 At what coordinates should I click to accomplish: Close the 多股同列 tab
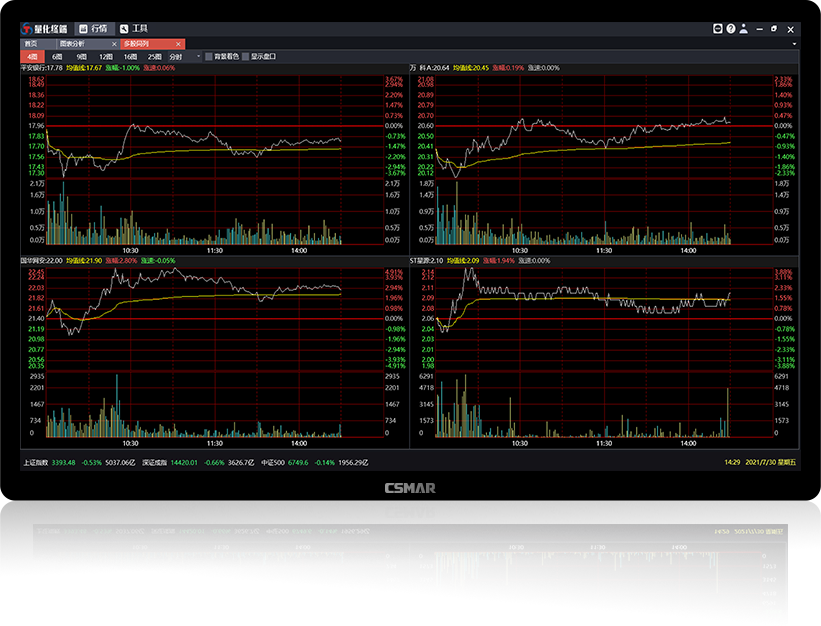point(178,44)
